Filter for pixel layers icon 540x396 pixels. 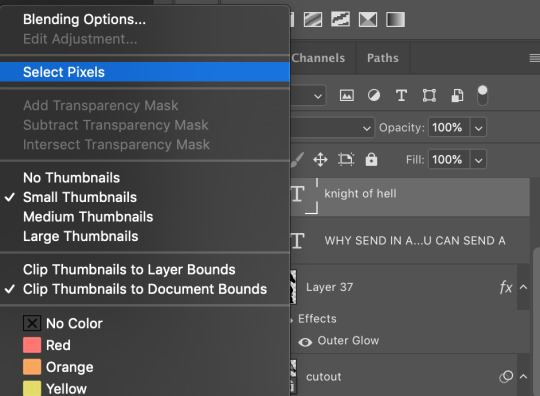click(x=346, y=95)
